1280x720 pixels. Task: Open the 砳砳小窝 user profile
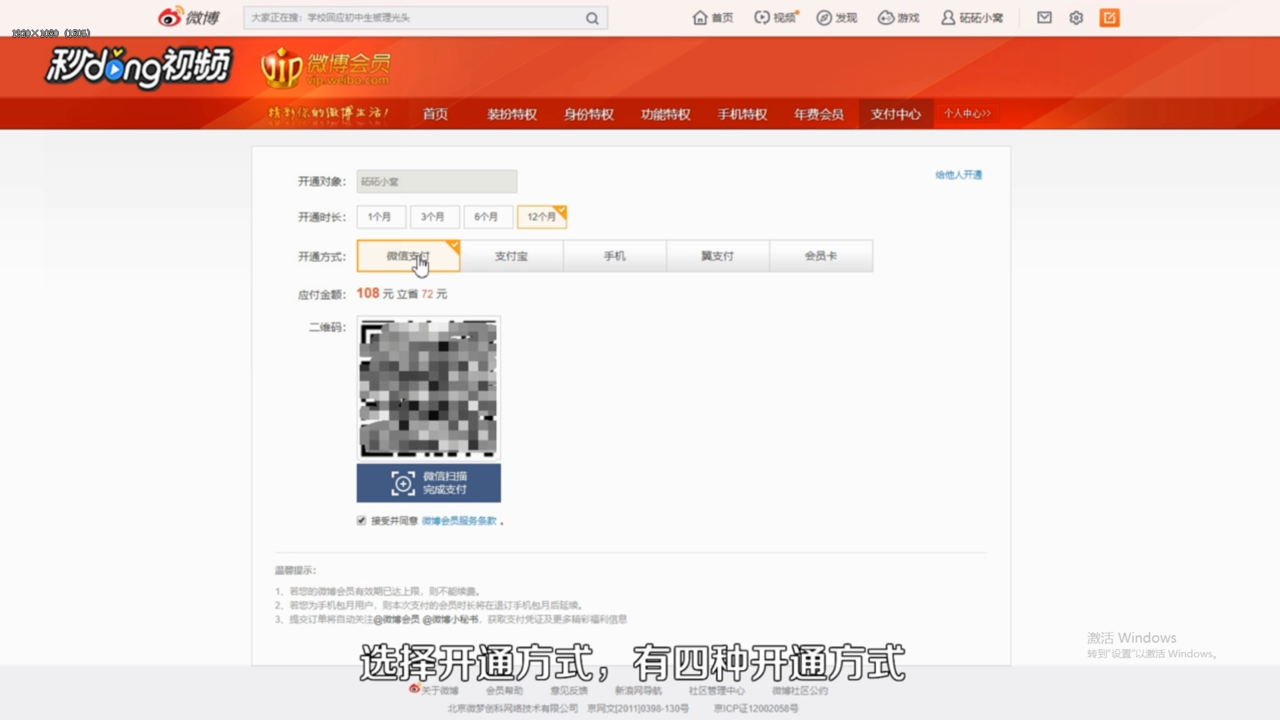[x=972, y=18]
